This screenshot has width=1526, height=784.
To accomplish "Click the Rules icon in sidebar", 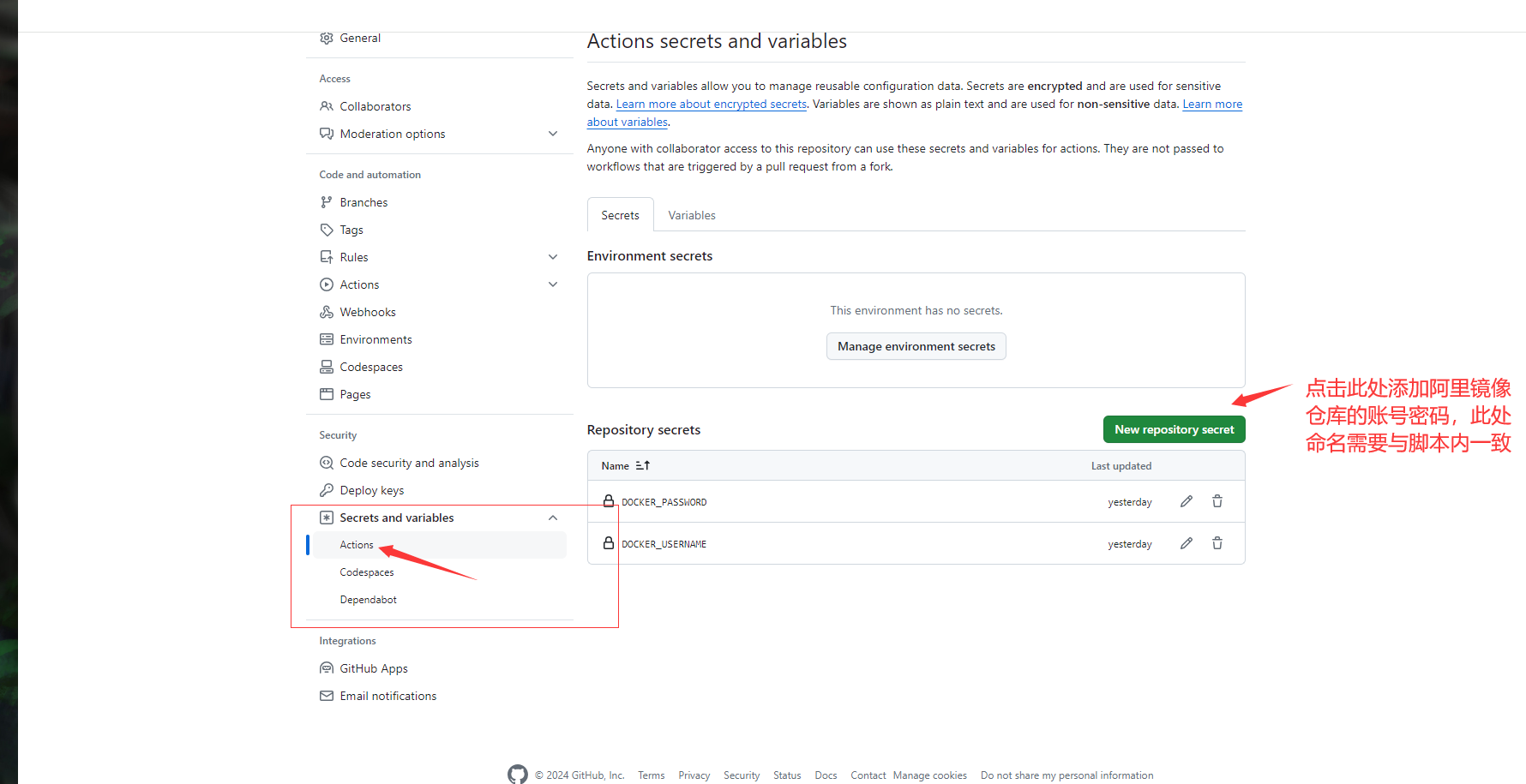I will [x=327, y=257].
